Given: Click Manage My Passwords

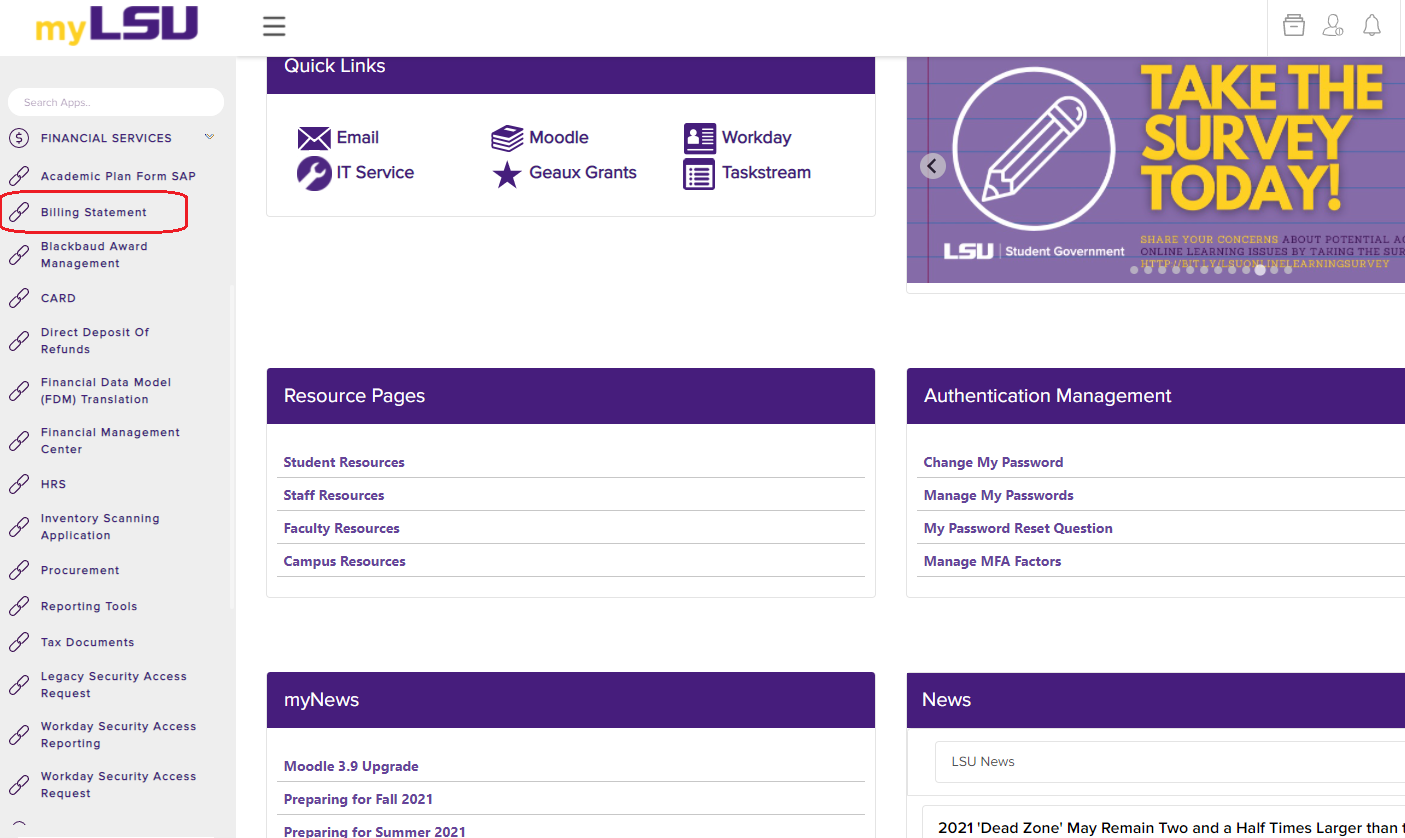Looking at the screenshot, I should [x=998, y=495].
